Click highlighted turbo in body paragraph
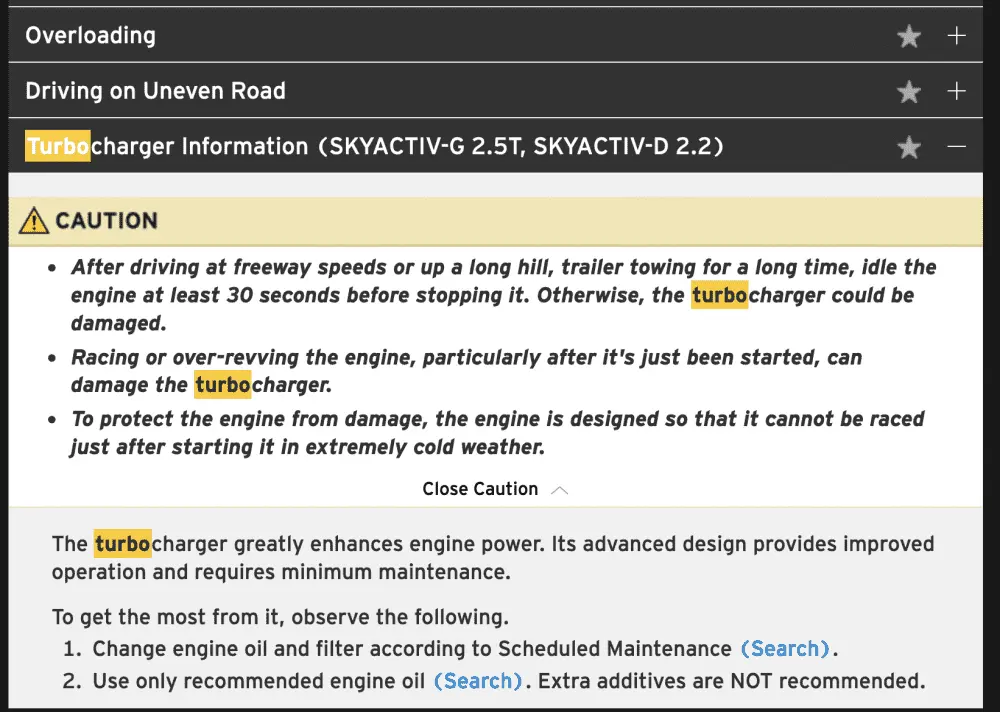This screenshot has height=712, width=1000. (122, 544)
